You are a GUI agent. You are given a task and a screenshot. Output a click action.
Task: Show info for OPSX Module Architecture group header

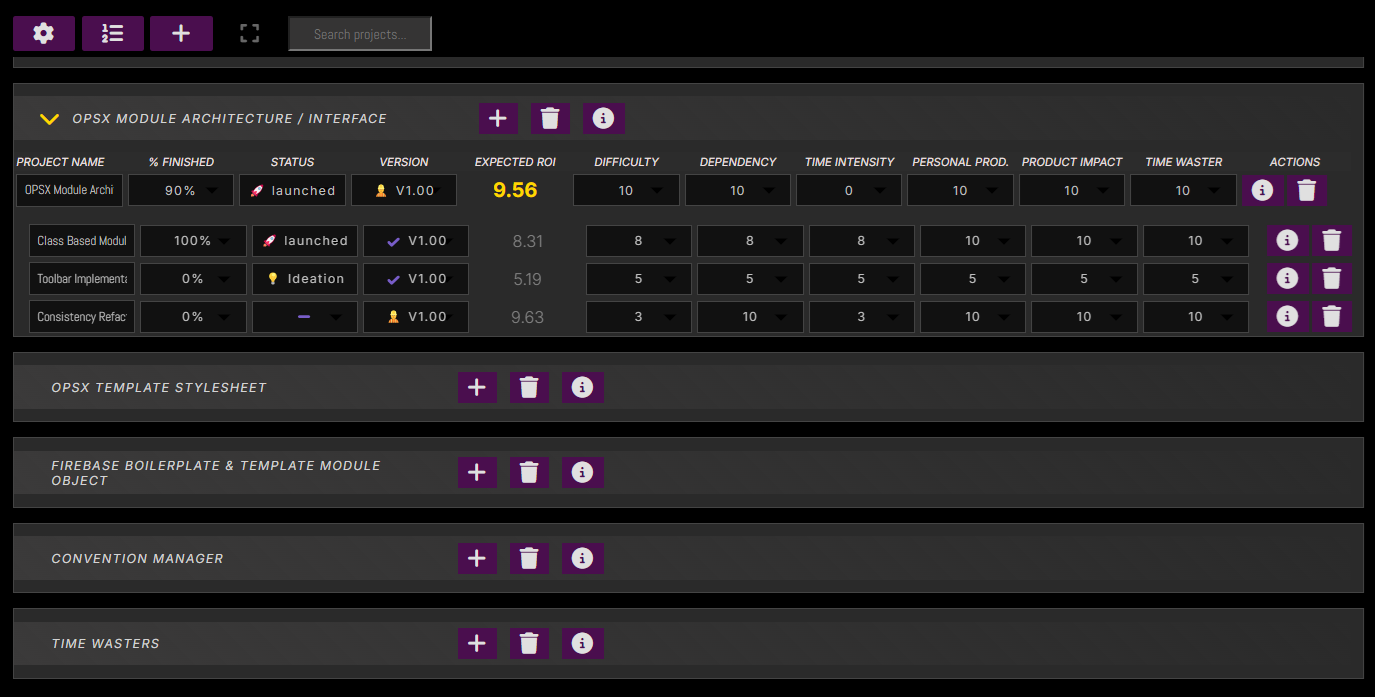[603, 119]
